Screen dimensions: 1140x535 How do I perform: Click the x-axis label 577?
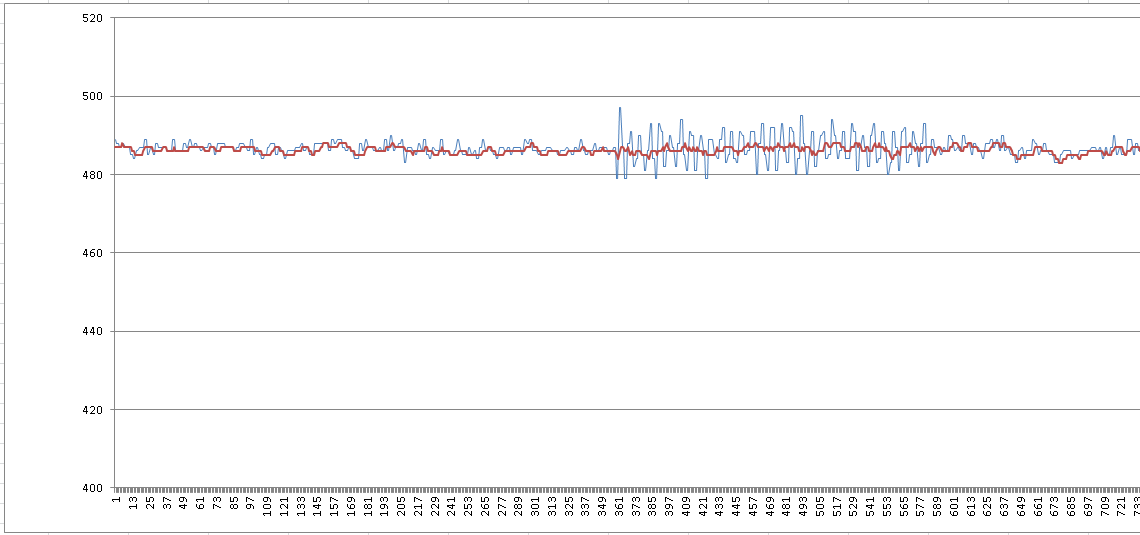(921, 505)
